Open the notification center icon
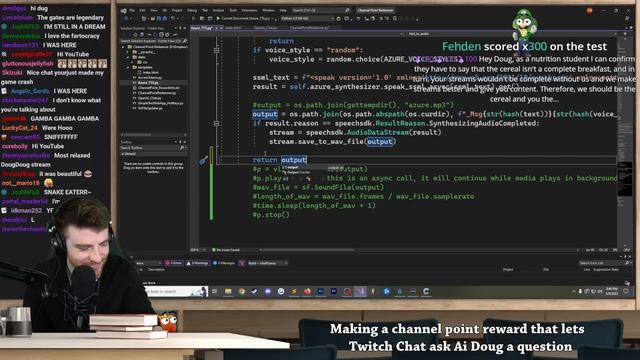 (x=626, y=291)
